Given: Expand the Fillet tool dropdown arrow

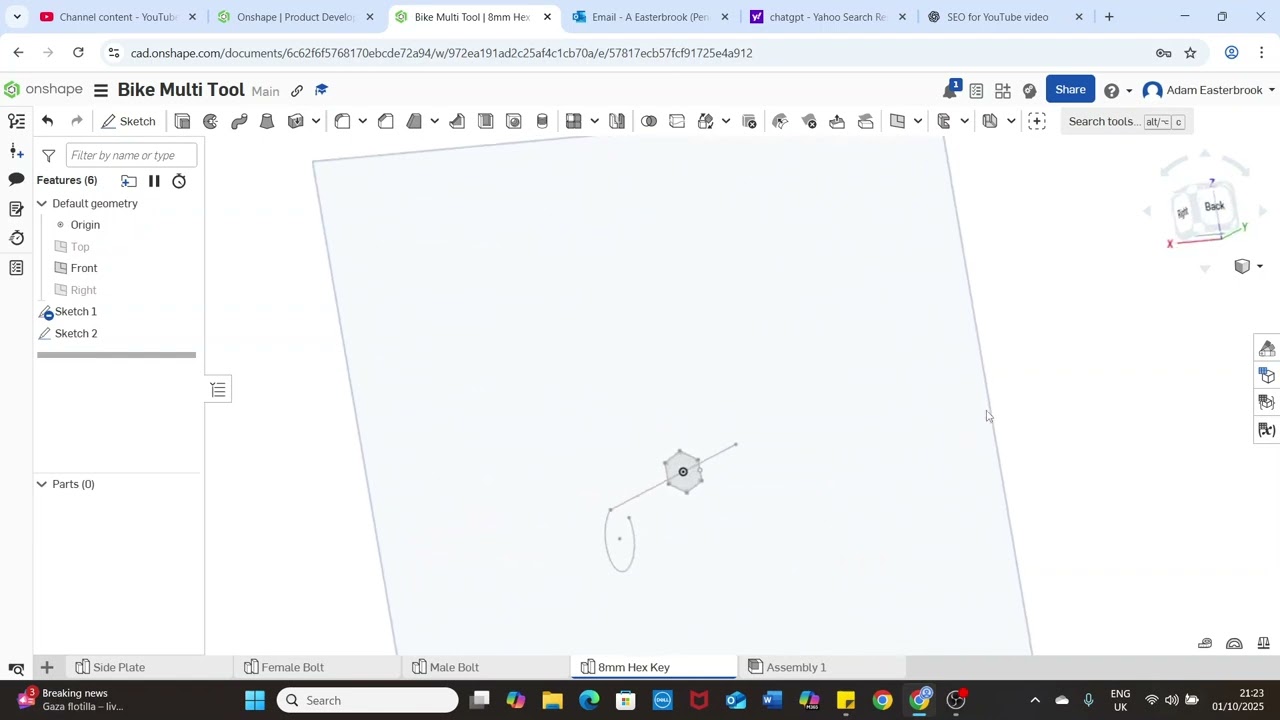Looking at the screenshot, I should (363, 122).
